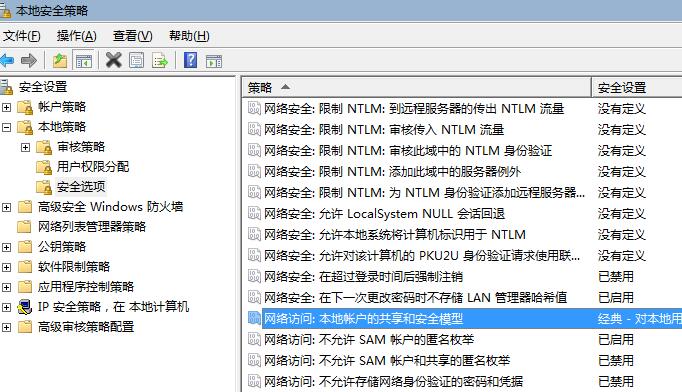Select policy 在超过登录时间后强制注销
This screenshot has height=392, width=682.
point(363,276)
